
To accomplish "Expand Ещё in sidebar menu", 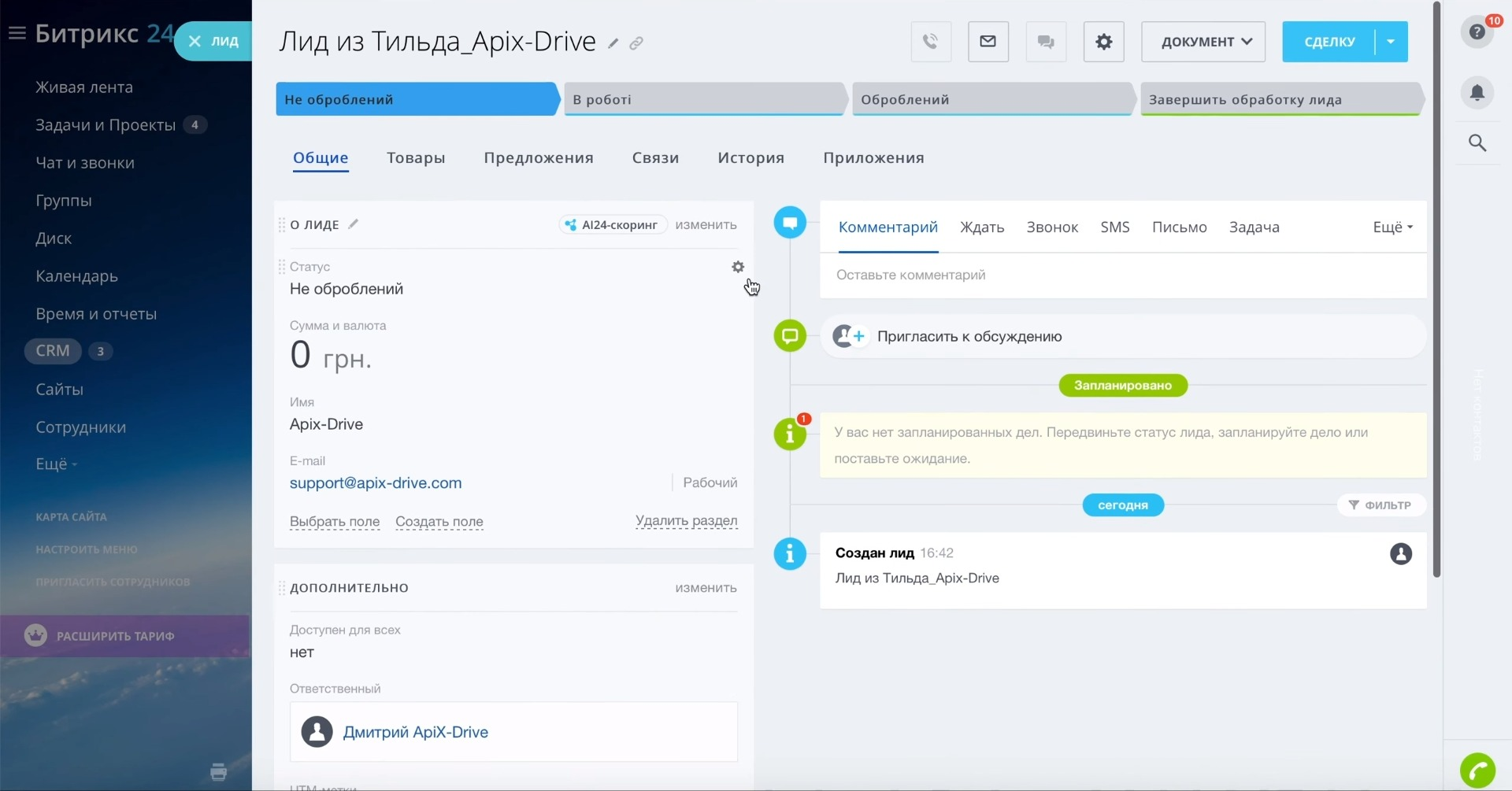I will (57, 464).
